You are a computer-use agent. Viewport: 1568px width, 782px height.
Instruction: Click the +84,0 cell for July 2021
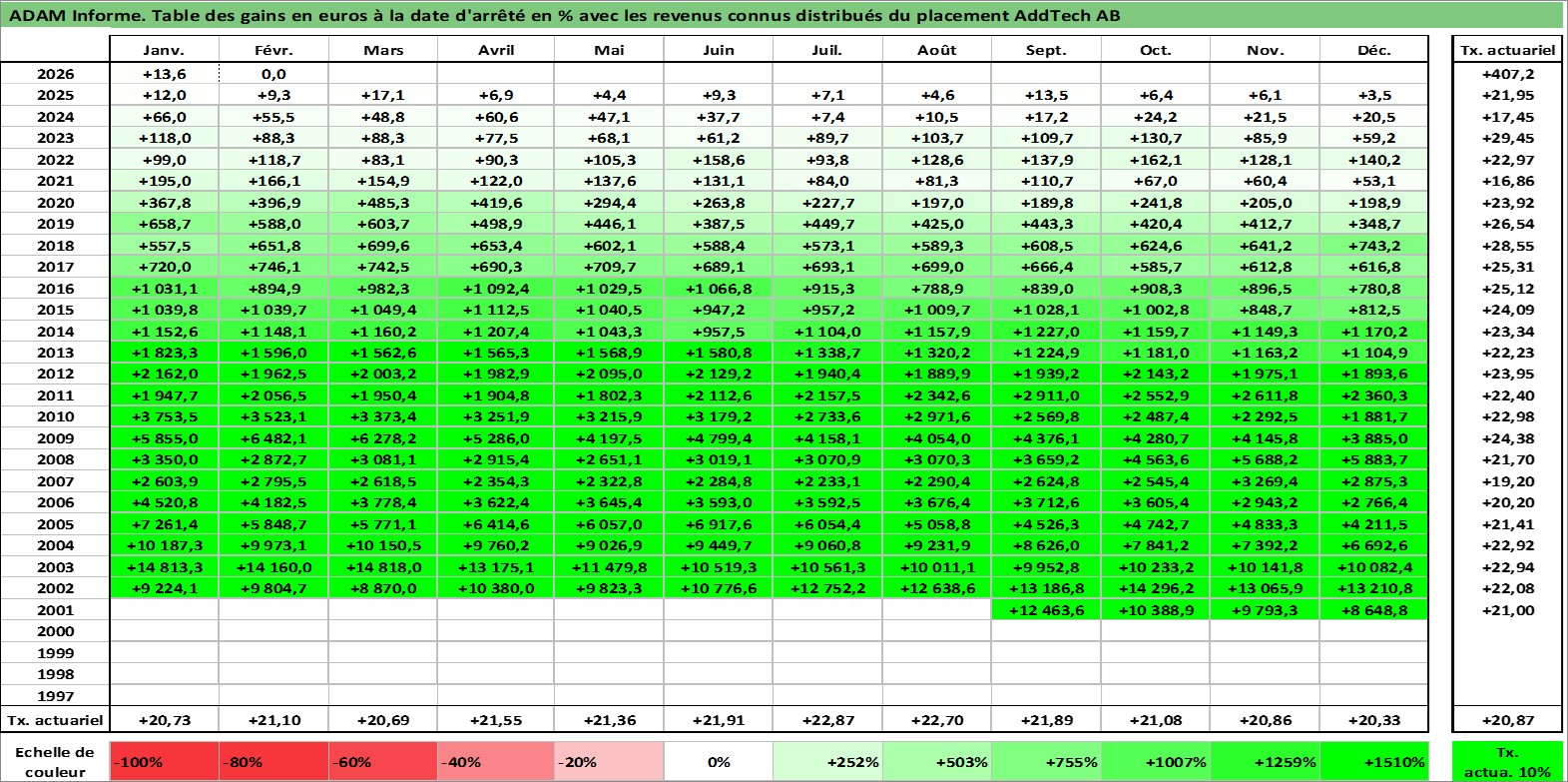point(827,181)
